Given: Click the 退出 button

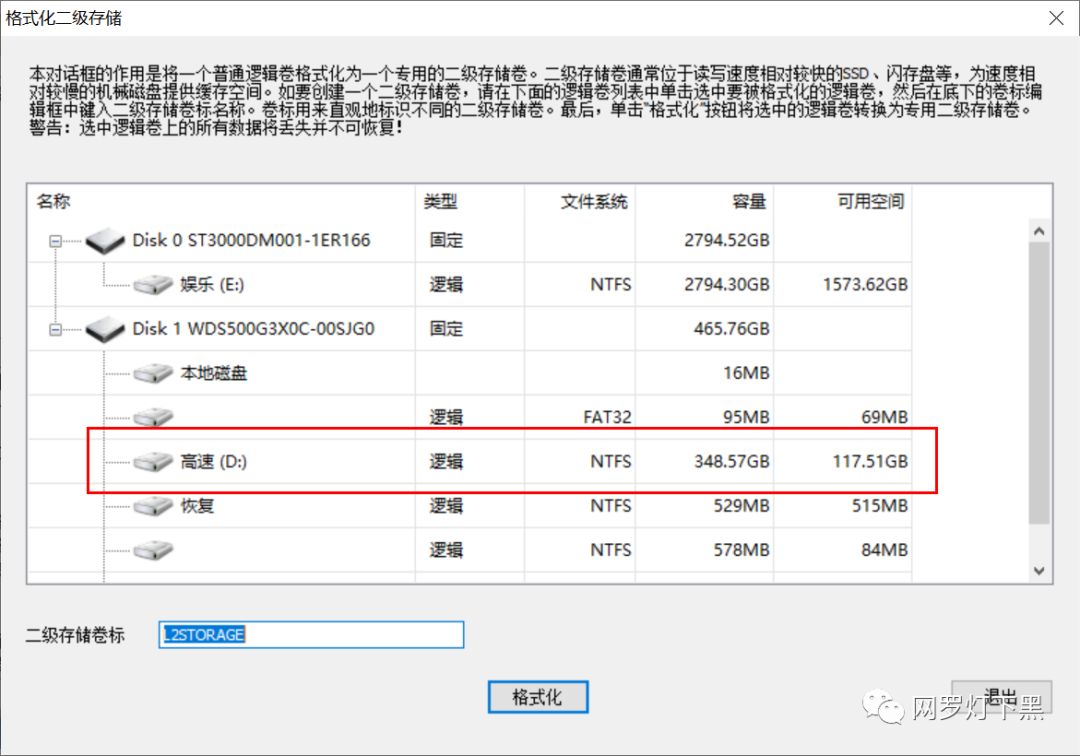Looking at the screenshot, I should coord(1001,697).
